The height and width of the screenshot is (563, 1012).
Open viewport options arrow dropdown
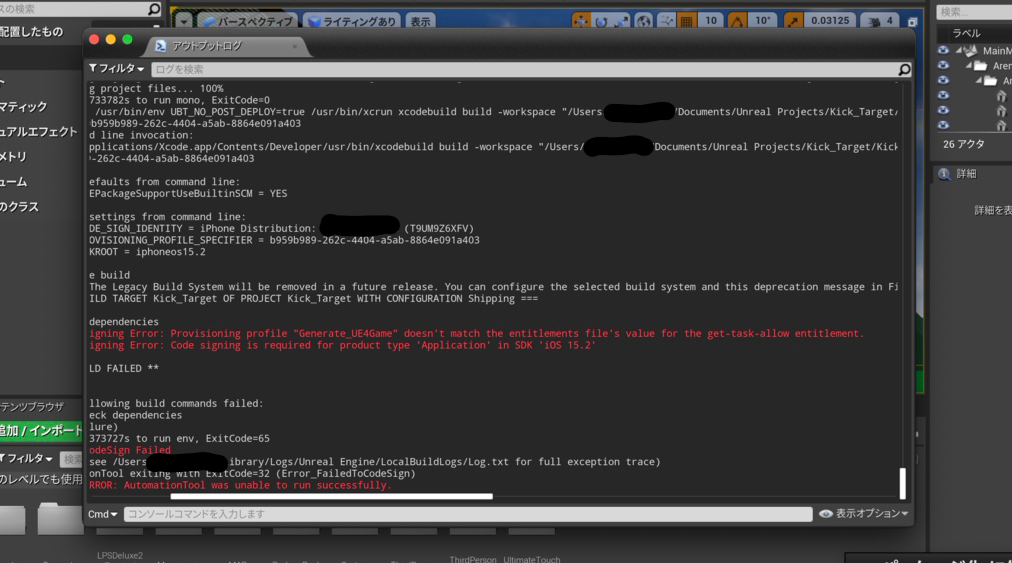tap(183, 21)
